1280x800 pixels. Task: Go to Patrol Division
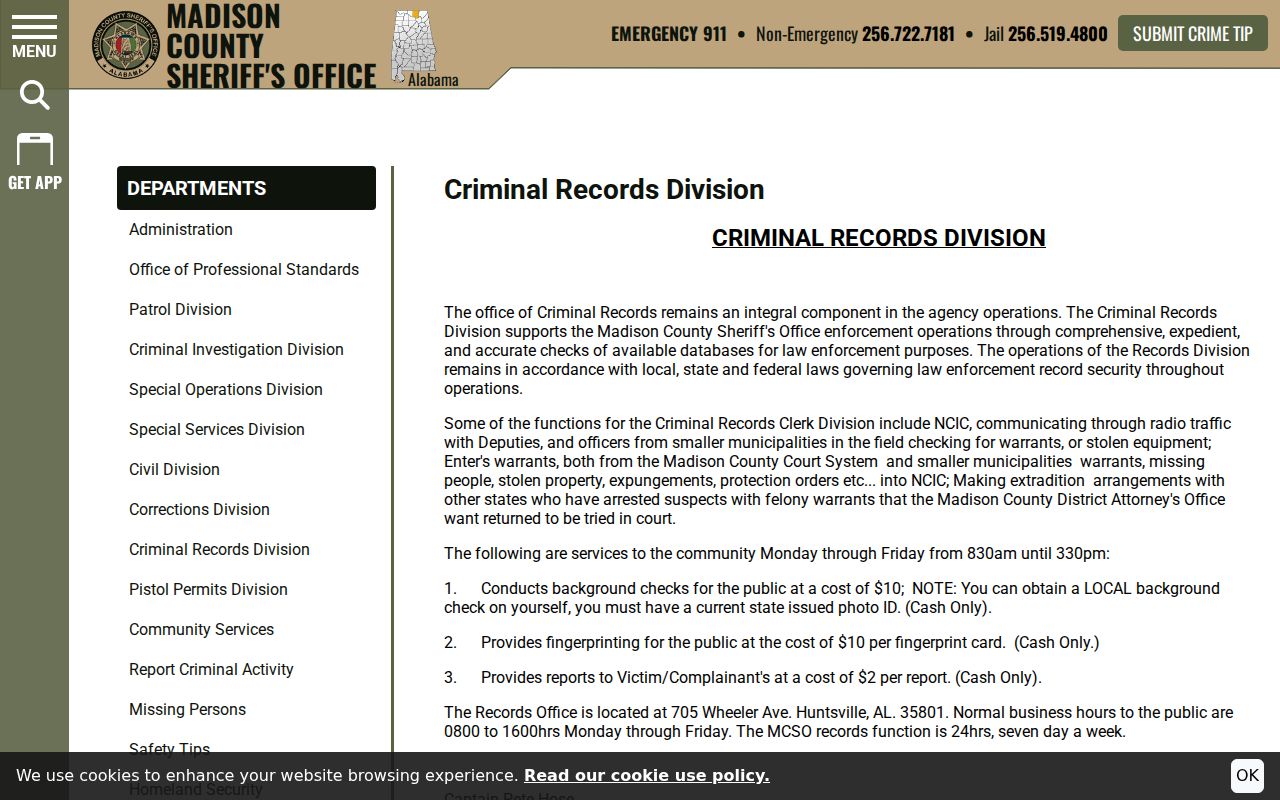tap(180, 309)
